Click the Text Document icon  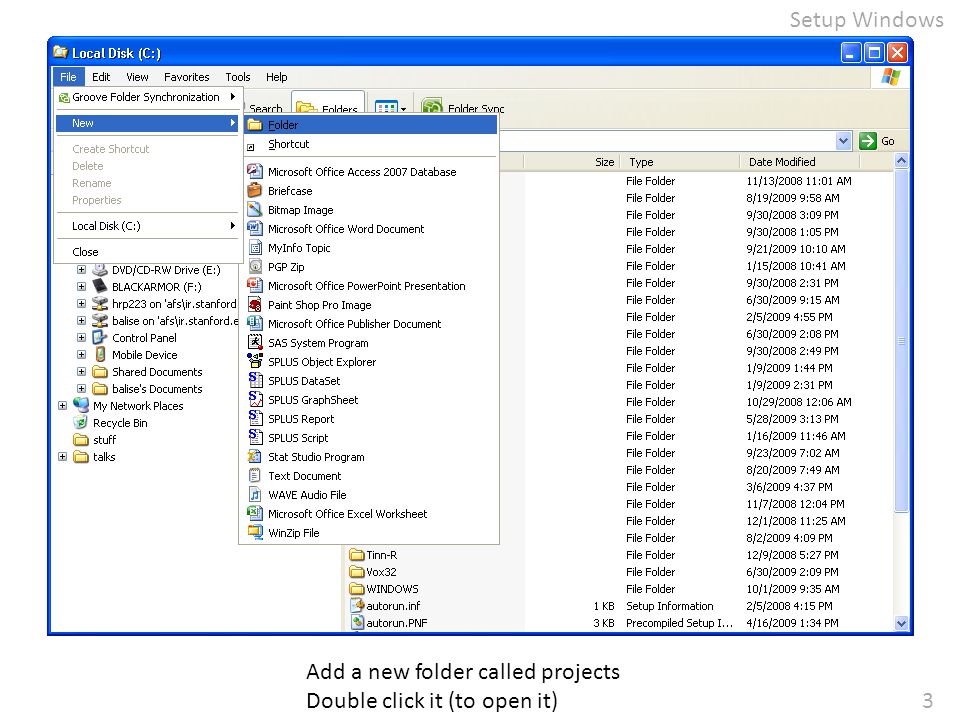coord(255,475)
